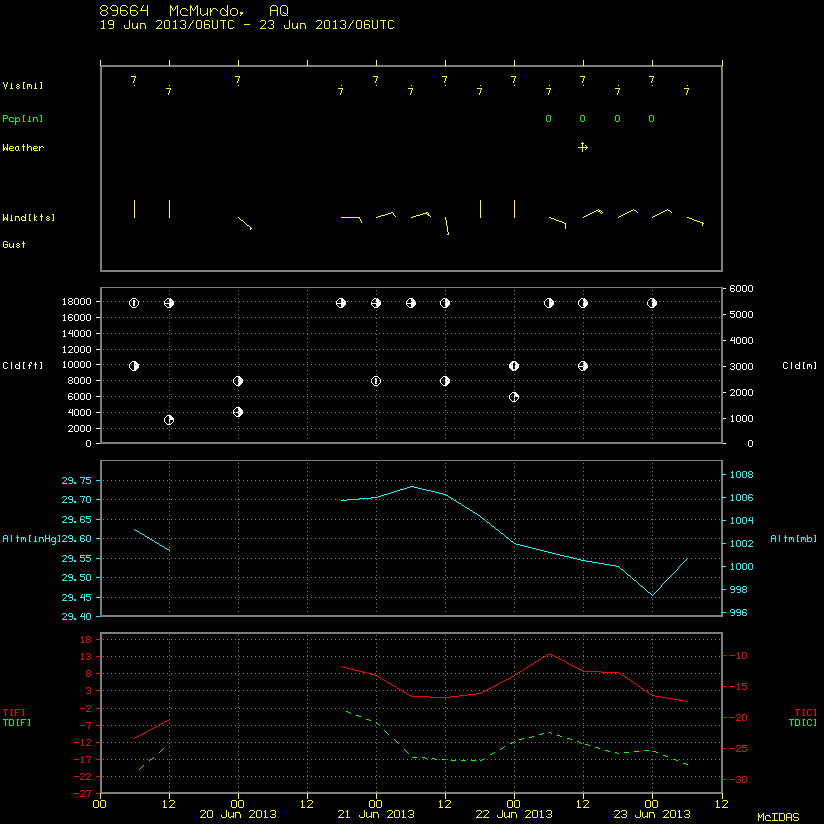The height and width of the screenshot is (824, 824).
Task: Click the first wind barb in Wind row
Action: click(135, 209)
